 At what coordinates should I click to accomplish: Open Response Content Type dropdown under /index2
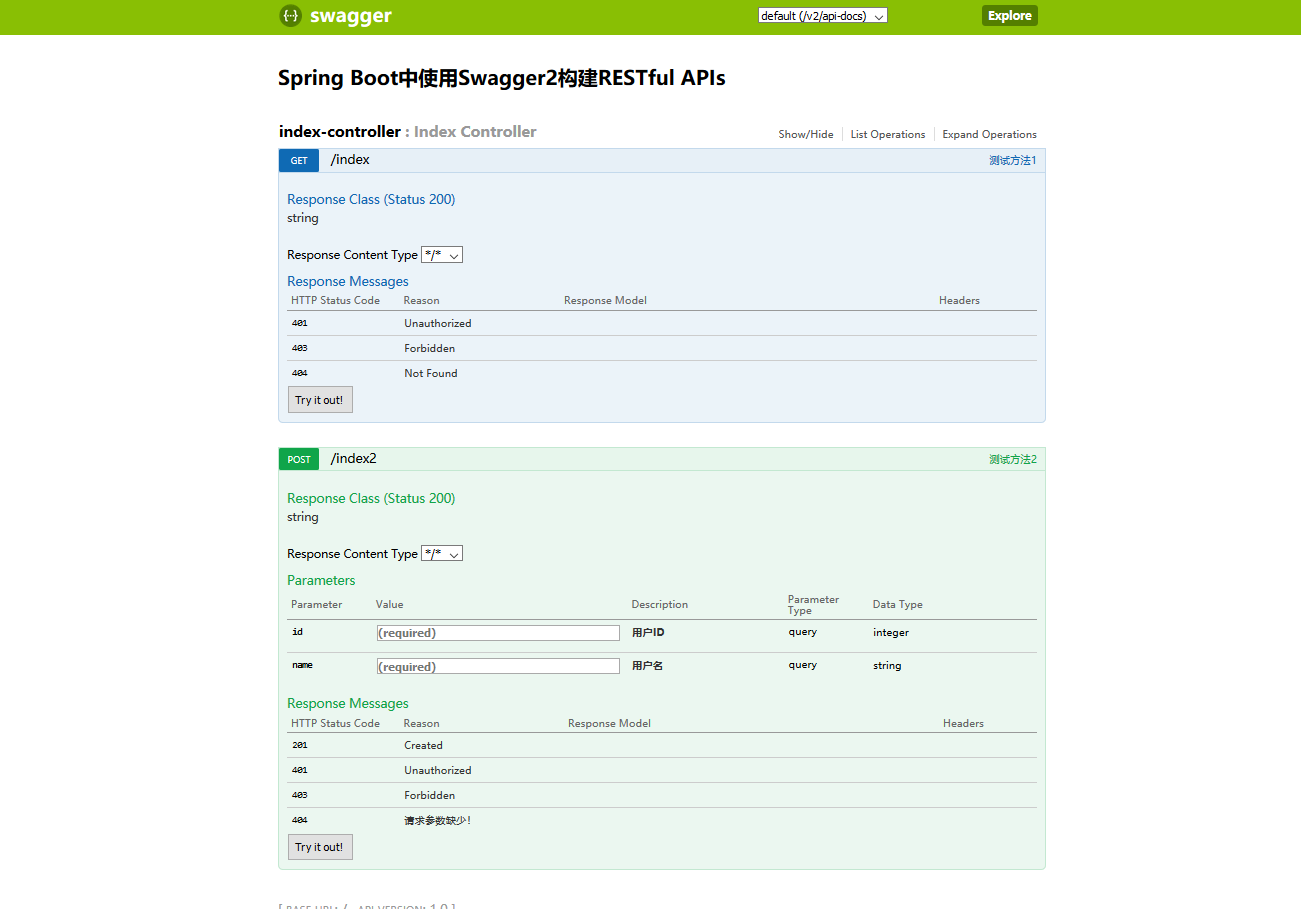(x=442, y=554)
